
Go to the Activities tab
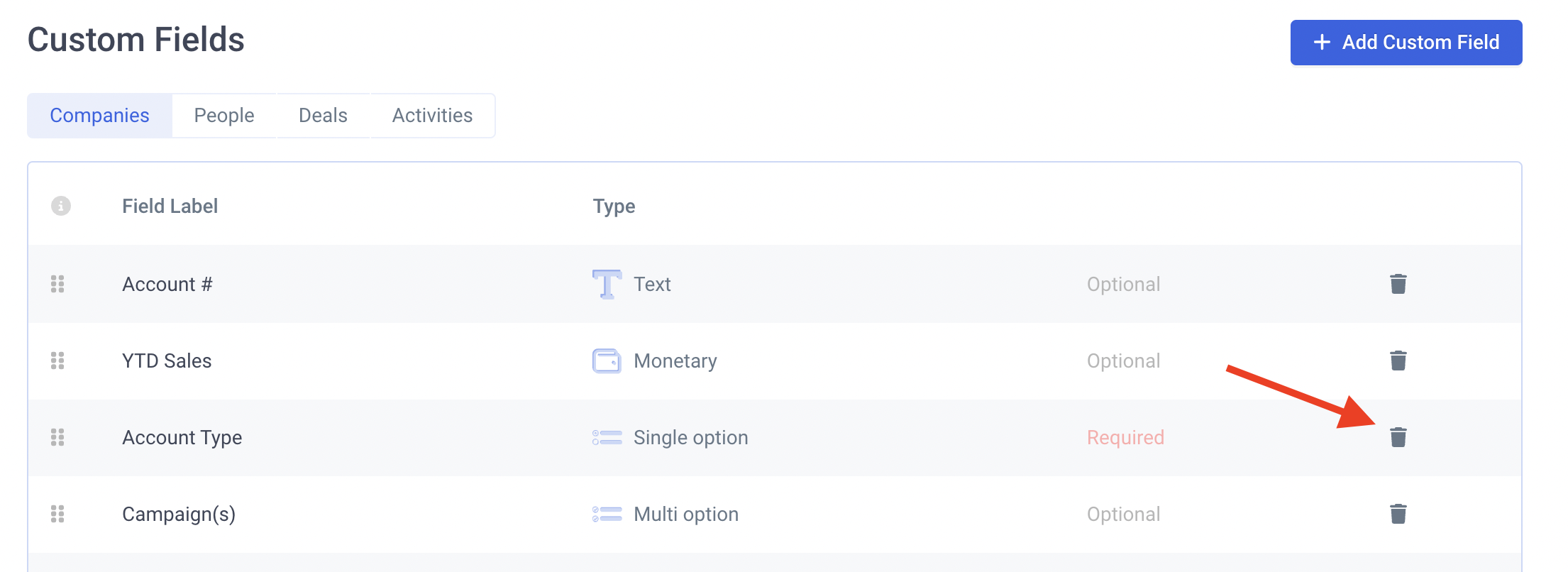pos(432,116)
